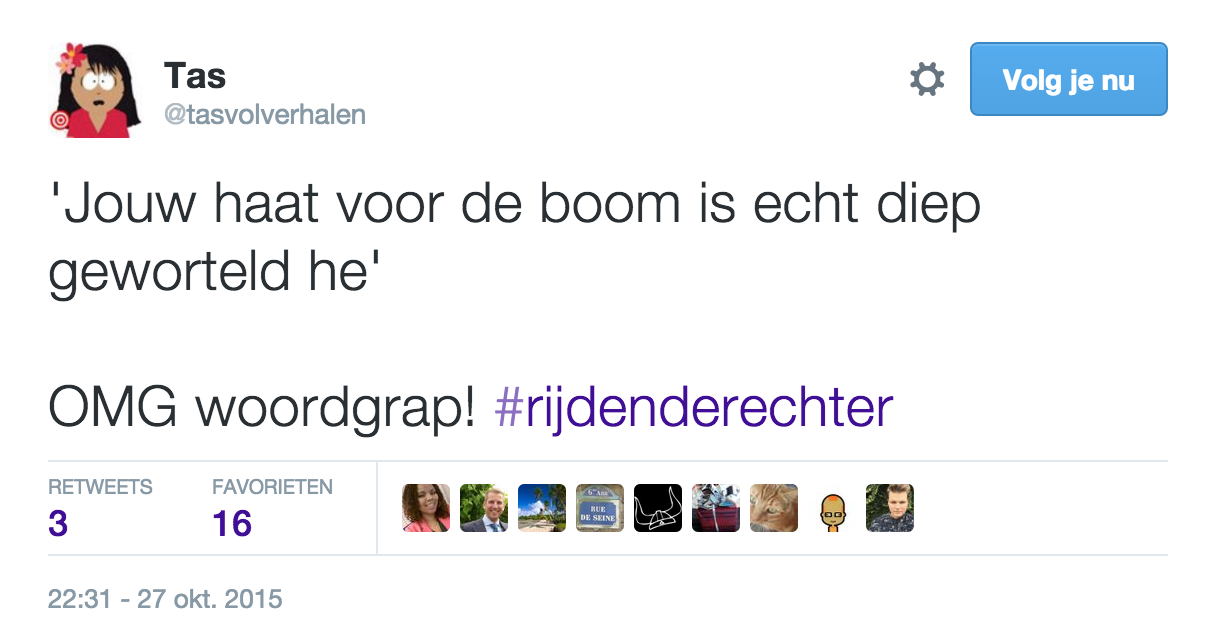Click the 'Rue de Seine' street sign avatar

(600, 508)
